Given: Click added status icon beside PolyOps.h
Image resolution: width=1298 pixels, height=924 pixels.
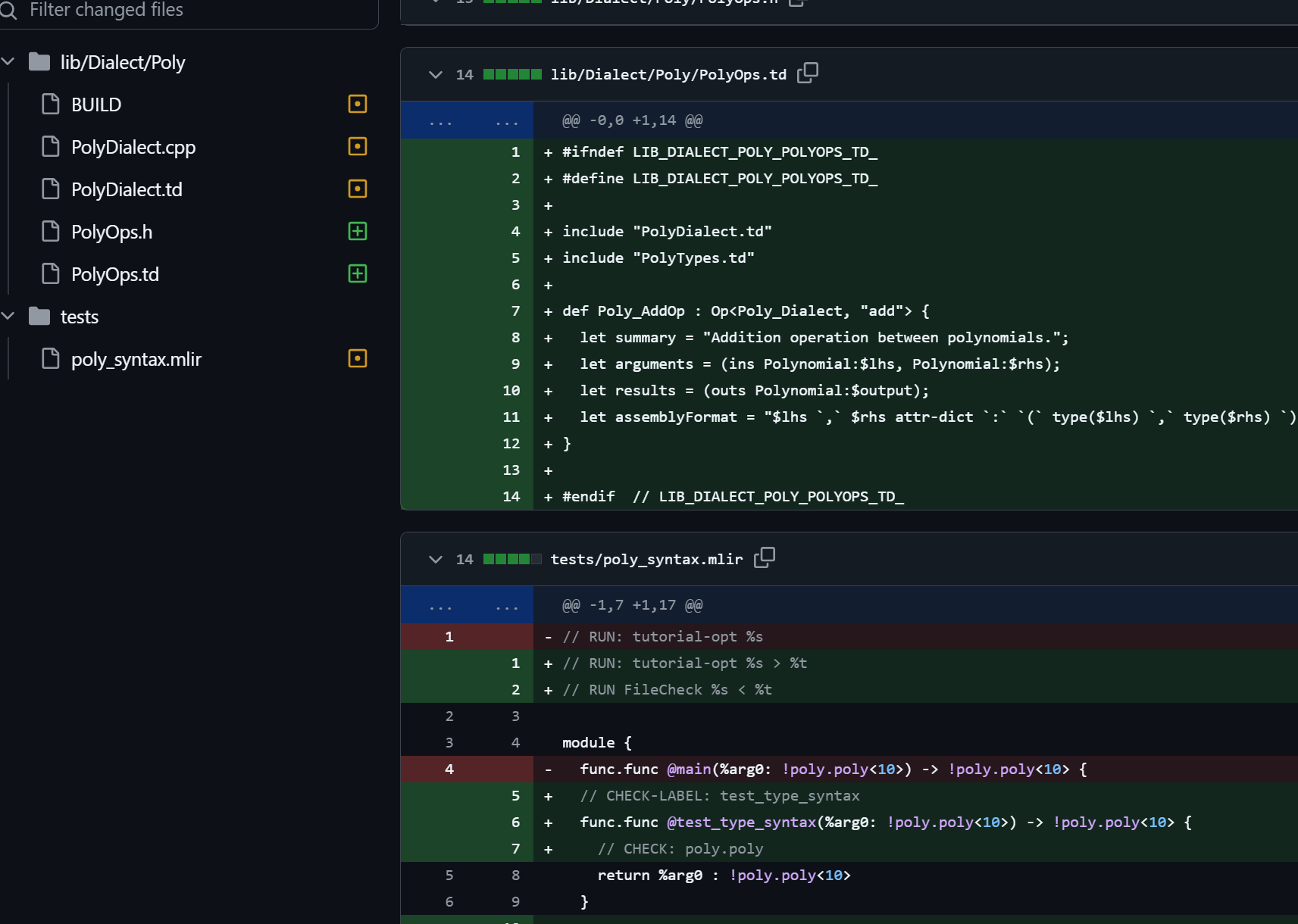Looking at the screenshot, I should click(357, 231).
